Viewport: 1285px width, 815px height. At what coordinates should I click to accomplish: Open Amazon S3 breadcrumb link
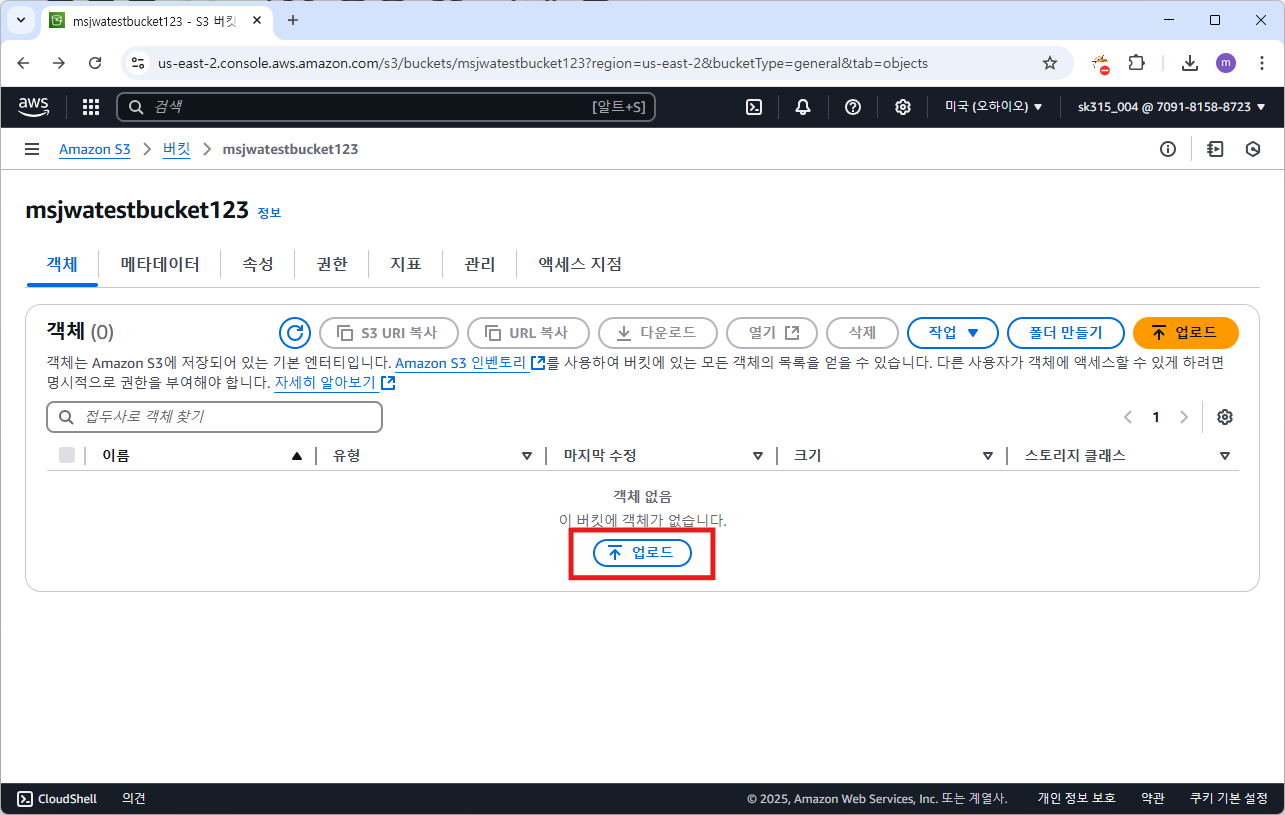[x=95, y=149]
